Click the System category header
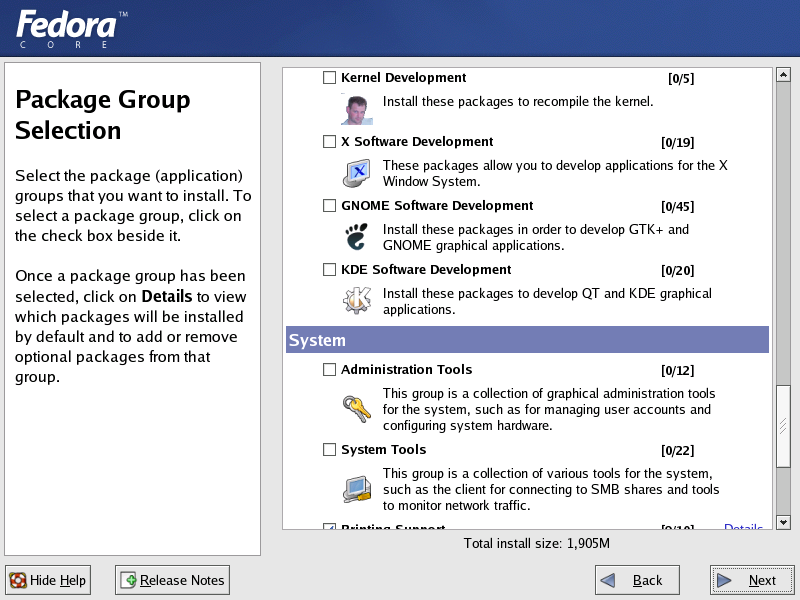 pyautogui.click(x=527, y=340)
